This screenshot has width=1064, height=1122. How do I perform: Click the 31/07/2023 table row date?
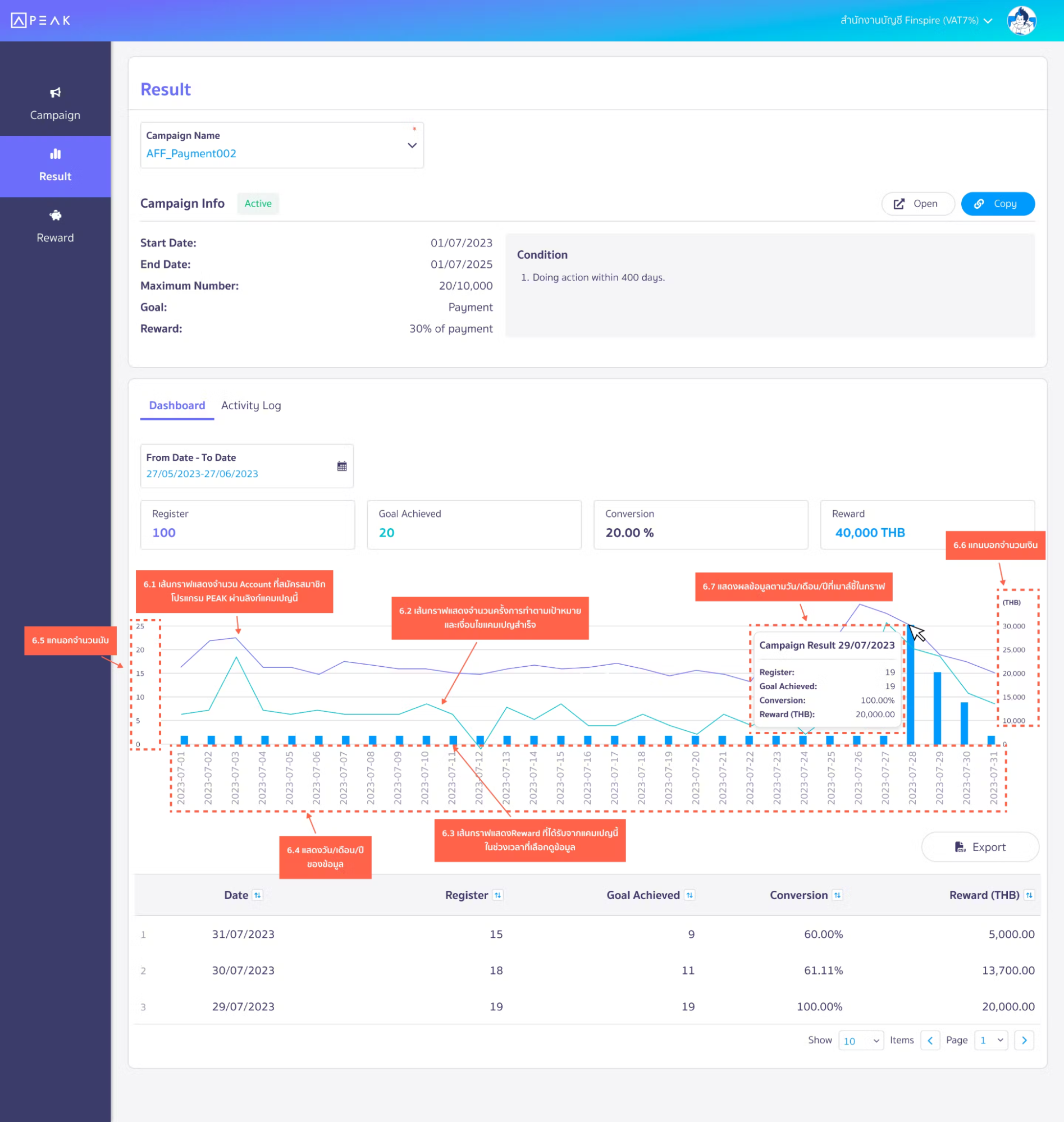(243, 934)
